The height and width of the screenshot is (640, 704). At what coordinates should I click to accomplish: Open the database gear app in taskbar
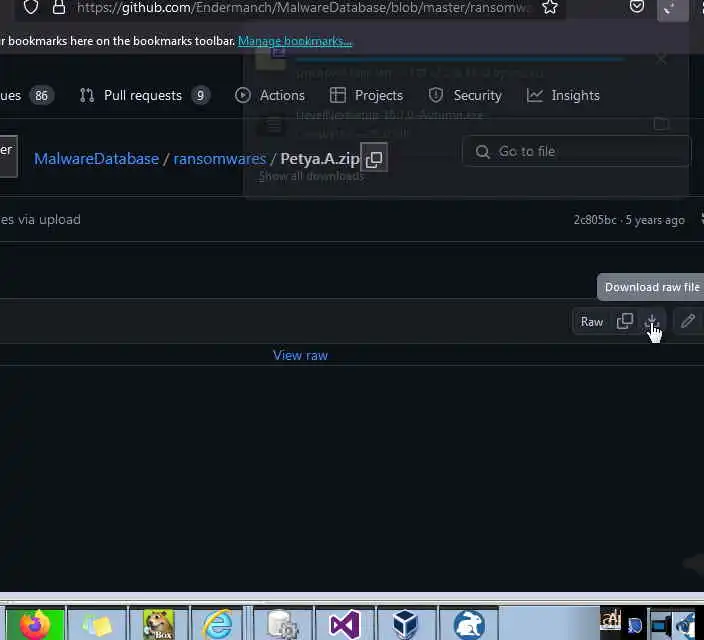coord(283,625)
